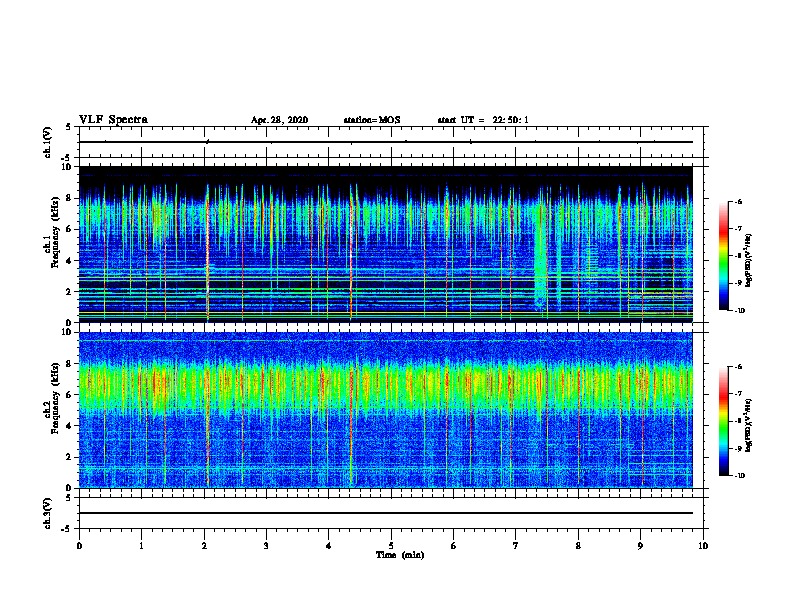The width and height of the screenshot is (792, 612).
Task: Click time axis tick label "2"
Action: (x=204, y=546)
